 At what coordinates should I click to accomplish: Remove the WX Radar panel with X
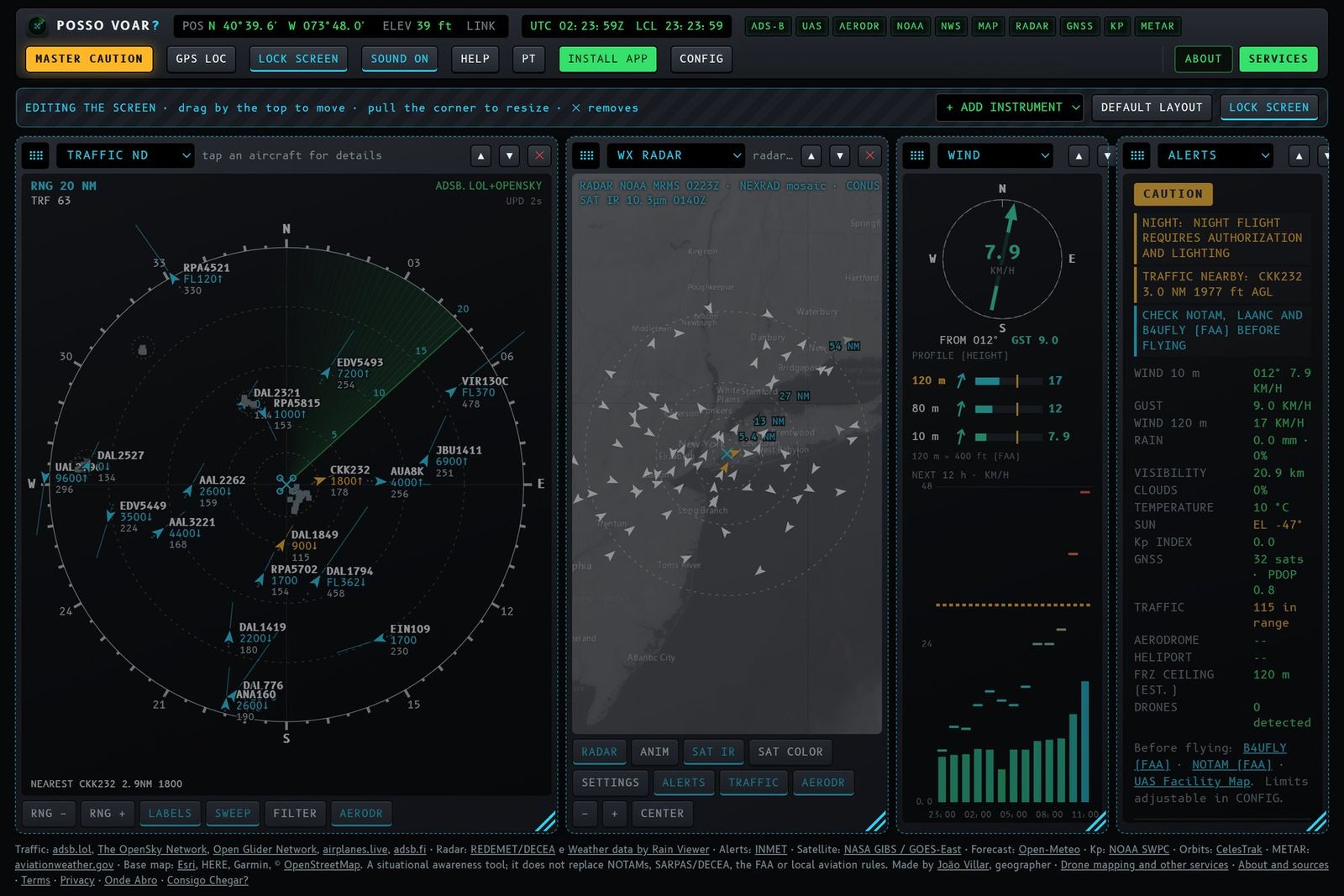coord(869,155)
